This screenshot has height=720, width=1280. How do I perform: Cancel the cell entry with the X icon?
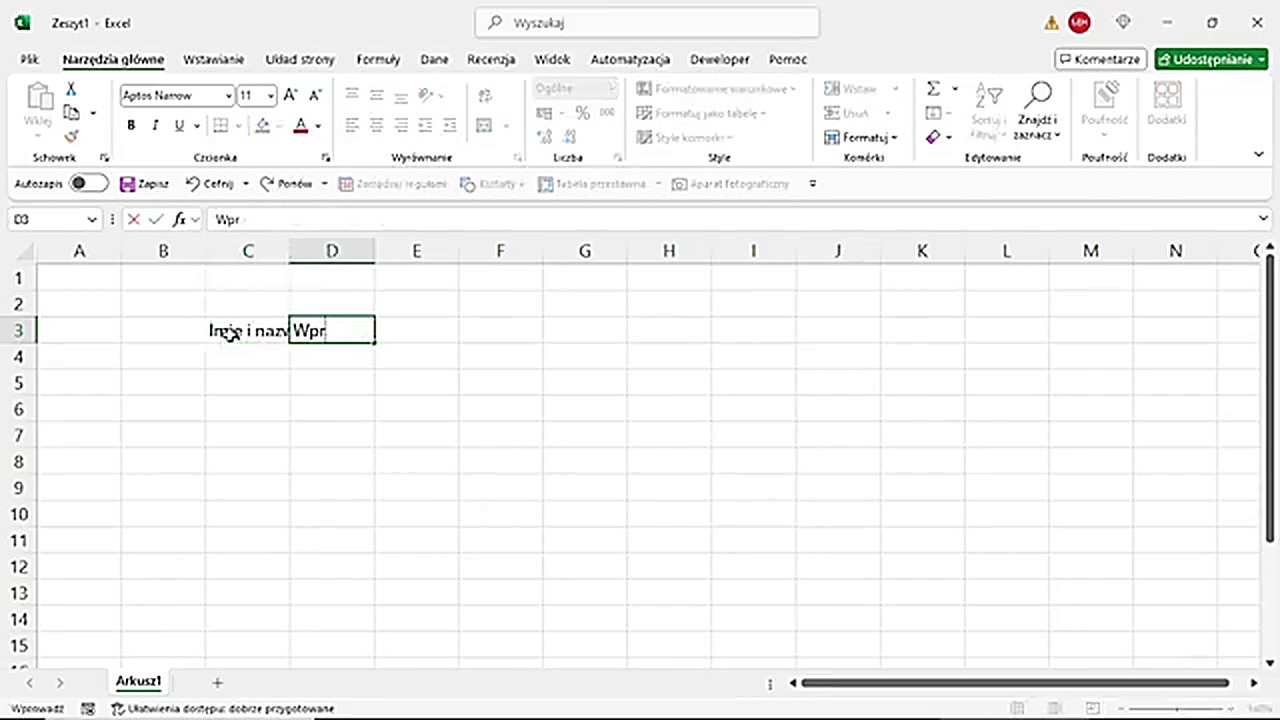click(x=133, y=219)
